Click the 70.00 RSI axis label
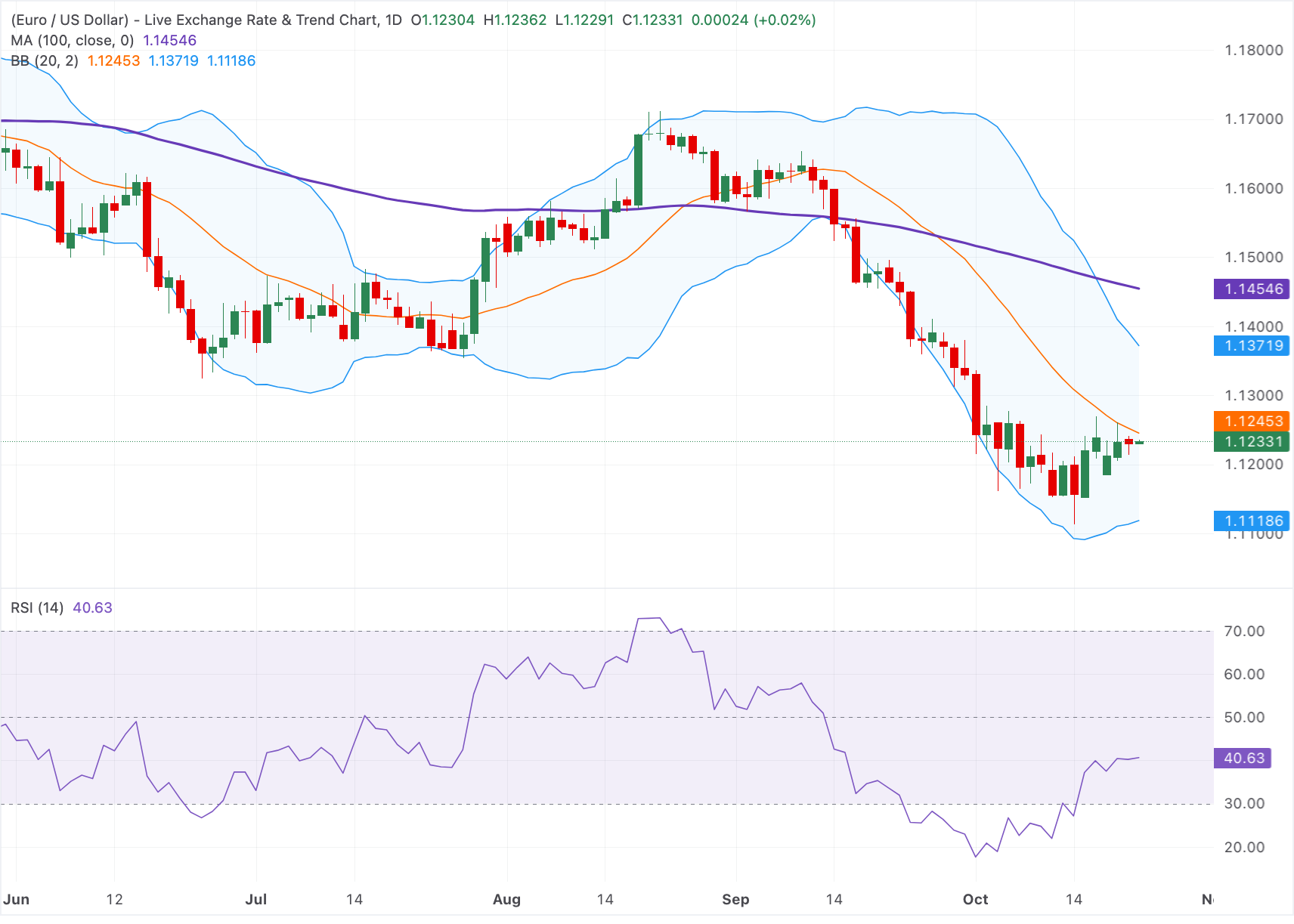 1244,632
